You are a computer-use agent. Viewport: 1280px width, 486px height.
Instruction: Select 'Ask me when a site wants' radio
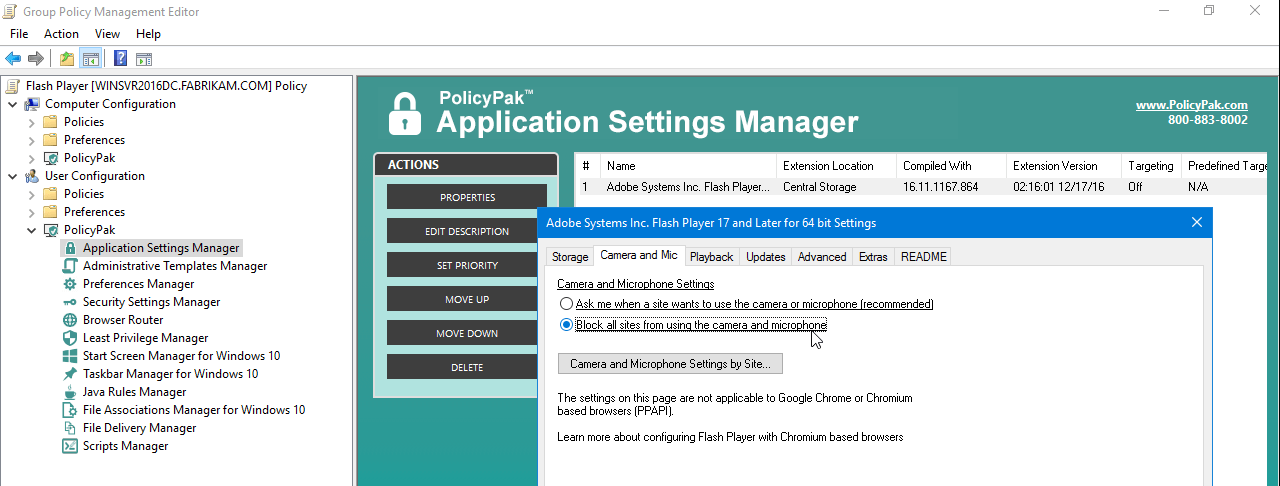pos(567,304)
